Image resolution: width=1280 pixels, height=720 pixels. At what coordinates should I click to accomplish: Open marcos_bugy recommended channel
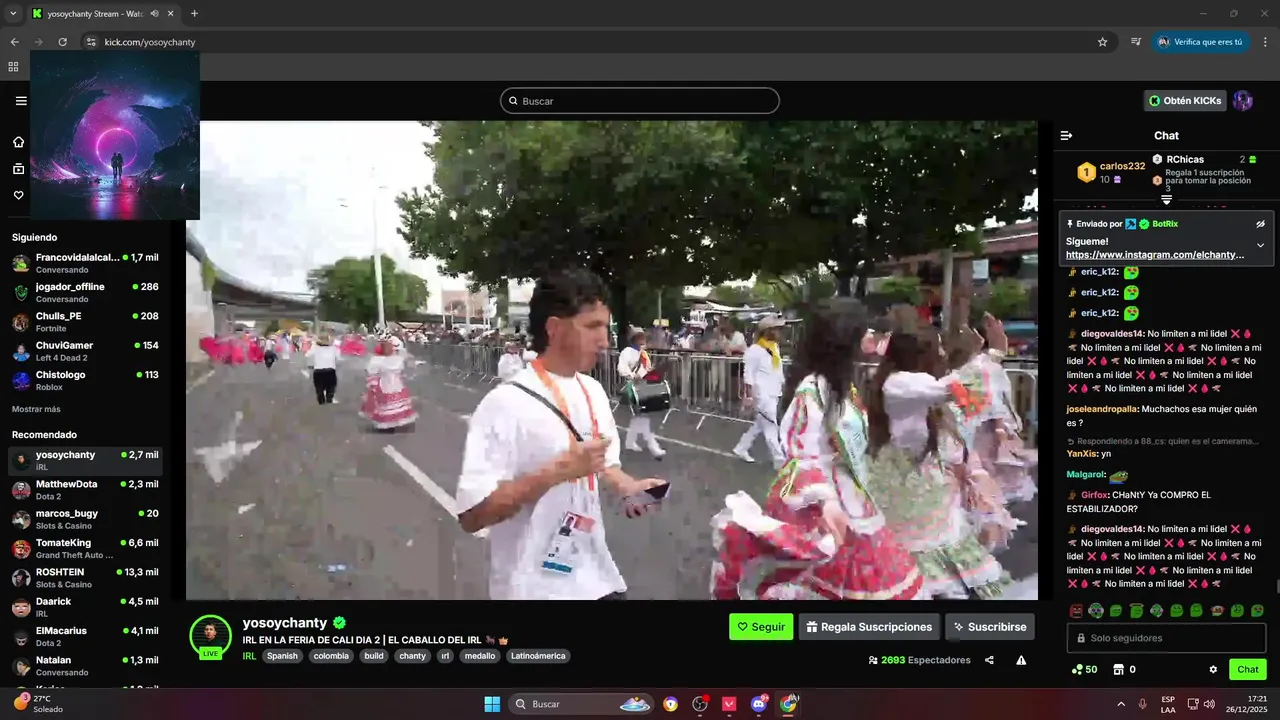pyautogui.click(x=85, y=519)
